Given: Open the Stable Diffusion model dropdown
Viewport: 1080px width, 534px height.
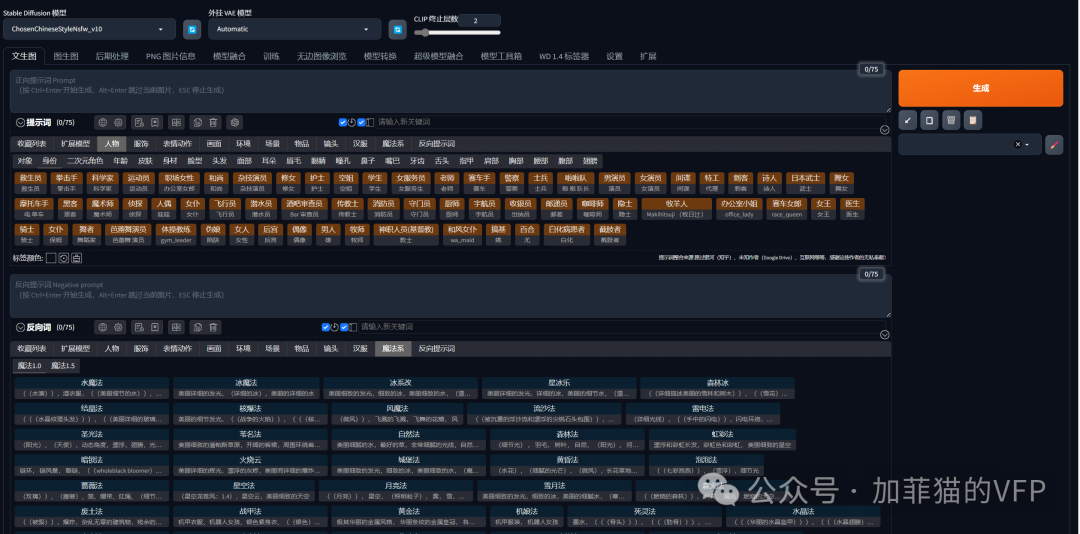Looking at the screenshot, I should (89, 30).
